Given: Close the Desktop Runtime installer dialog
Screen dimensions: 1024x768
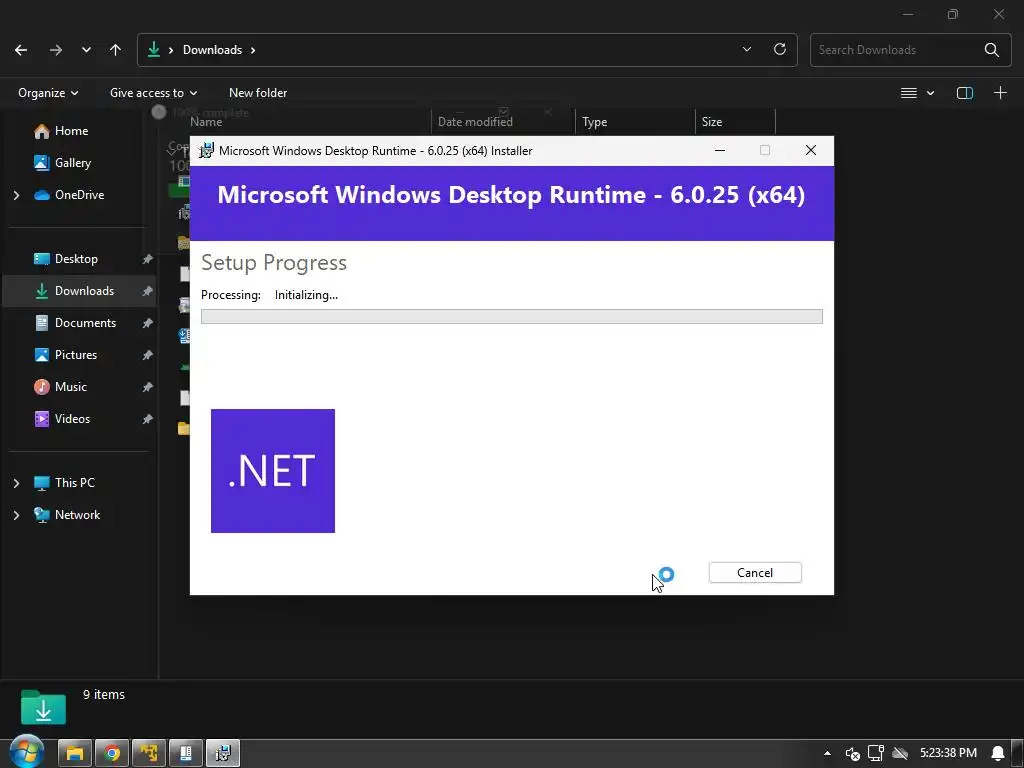Looking at the screenshot, I should click(810, 150).
